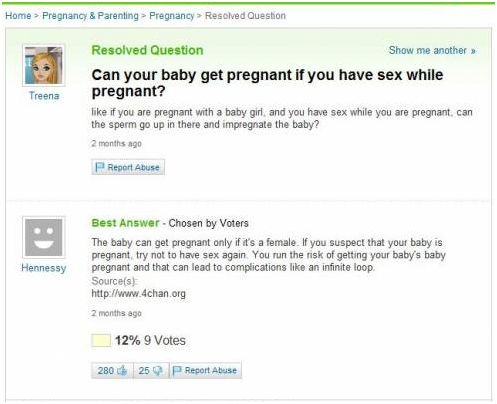Open Hennessy's smiley avatar
Viewport: 497px width, 404px height.
[44, 237]
